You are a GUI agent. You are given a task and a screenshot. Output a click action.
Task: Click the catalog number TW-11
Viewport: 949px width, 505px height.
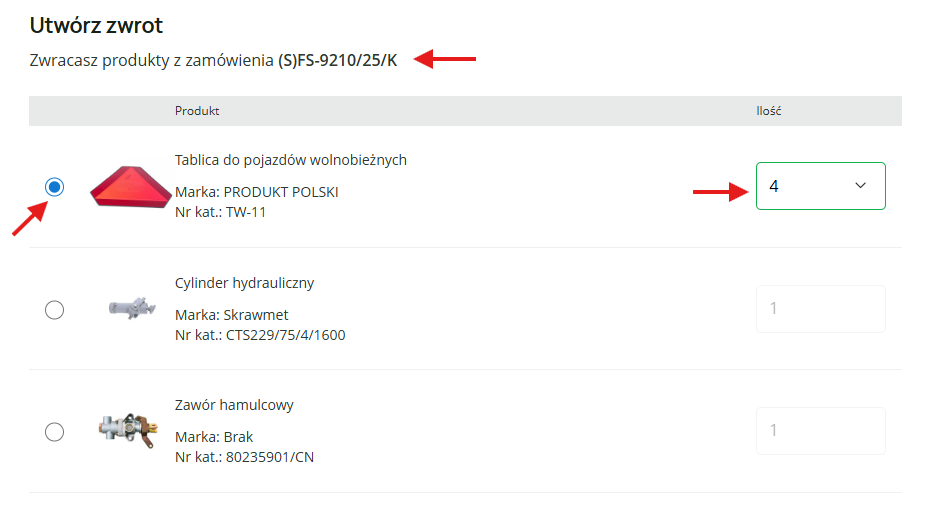246,212
